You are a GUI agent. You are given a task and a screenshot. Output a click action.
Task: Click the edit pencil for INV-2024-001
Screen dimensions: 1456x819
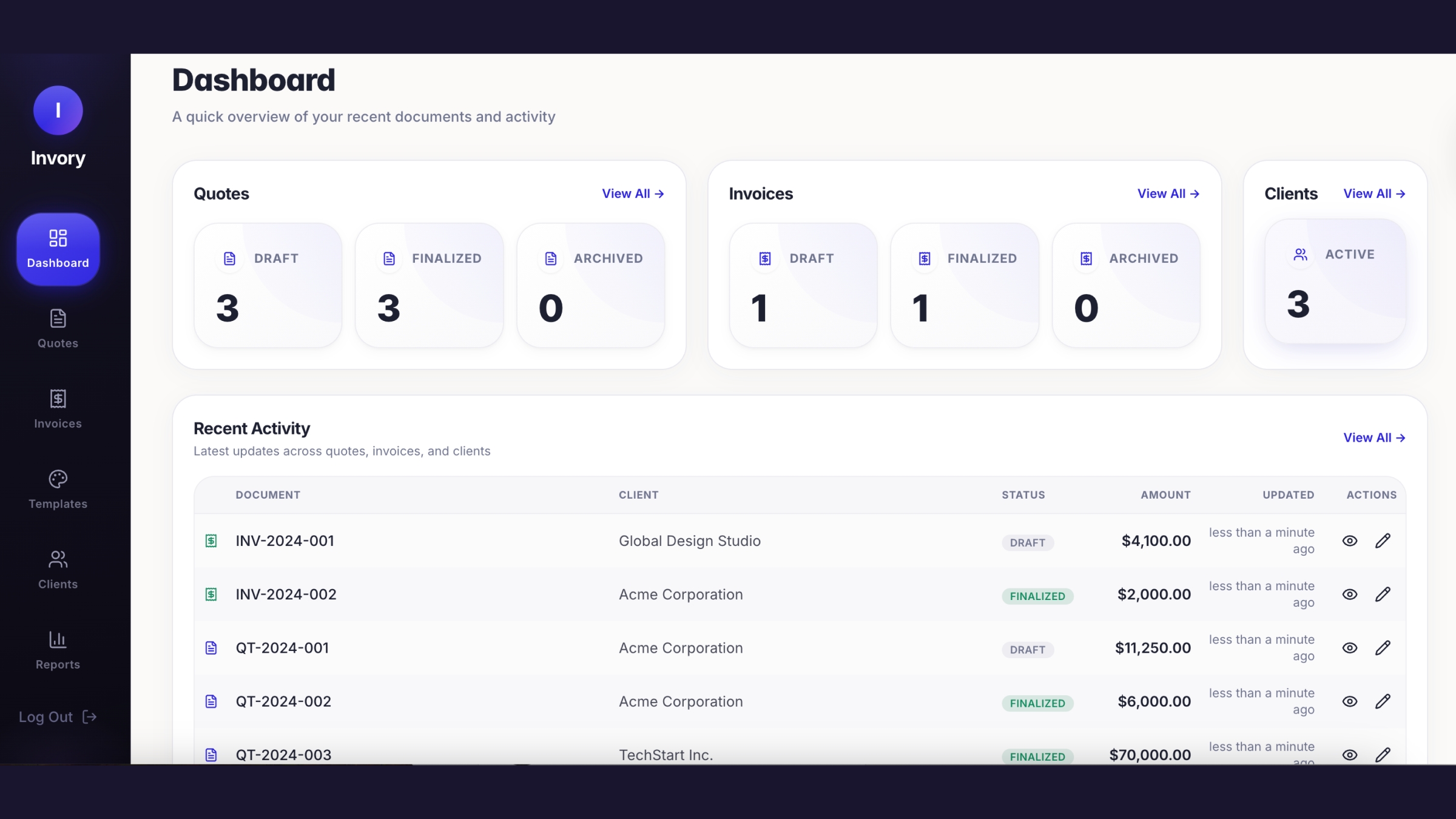[x=1383, y=541]
